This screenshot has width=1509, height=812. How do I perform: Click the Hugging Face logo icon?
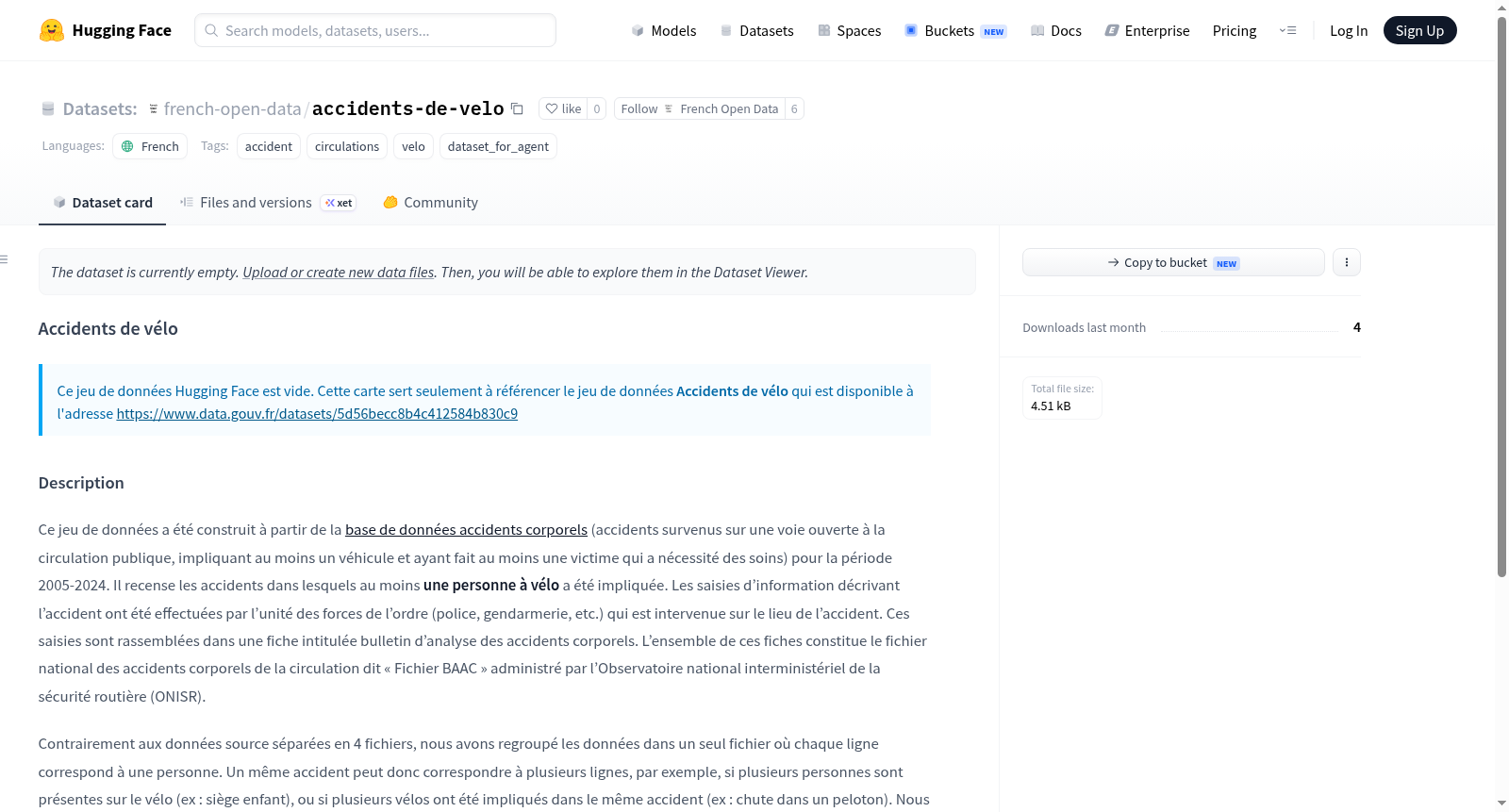point(52,30)
